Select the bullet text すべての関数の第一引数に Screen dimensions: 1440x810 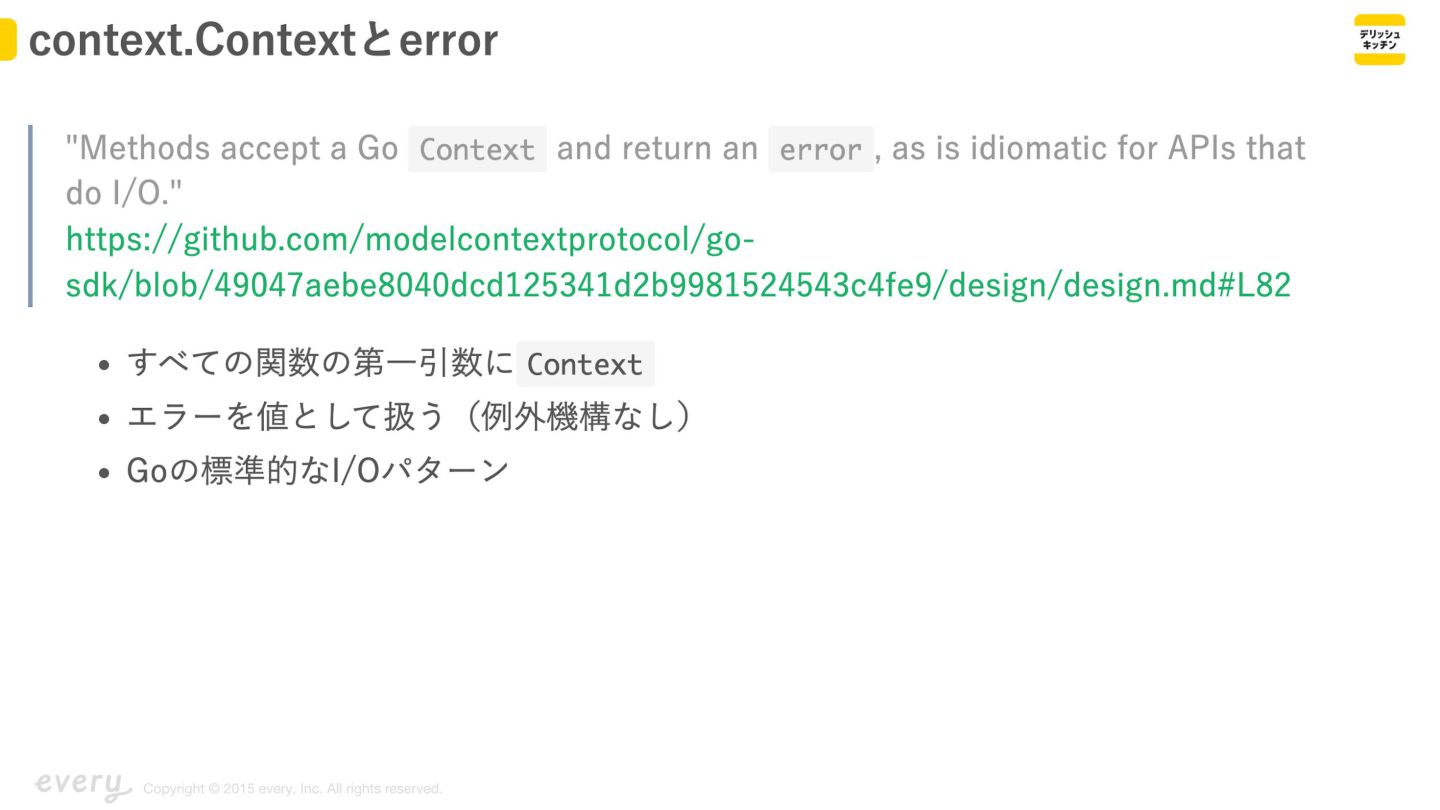pos(320,364)
